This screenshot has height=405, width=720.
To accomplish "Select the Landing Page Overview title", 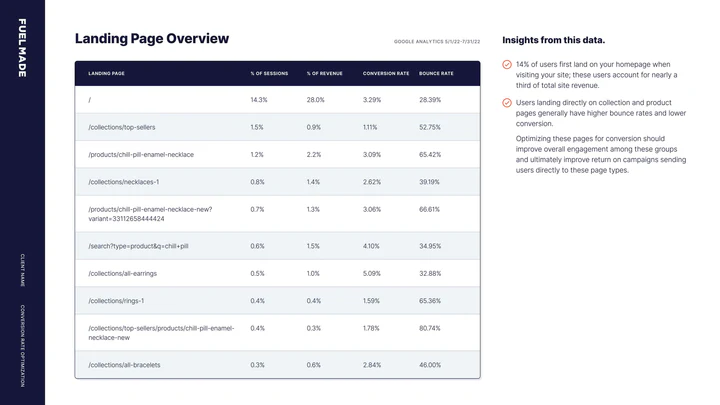I will tap(152, 39).
